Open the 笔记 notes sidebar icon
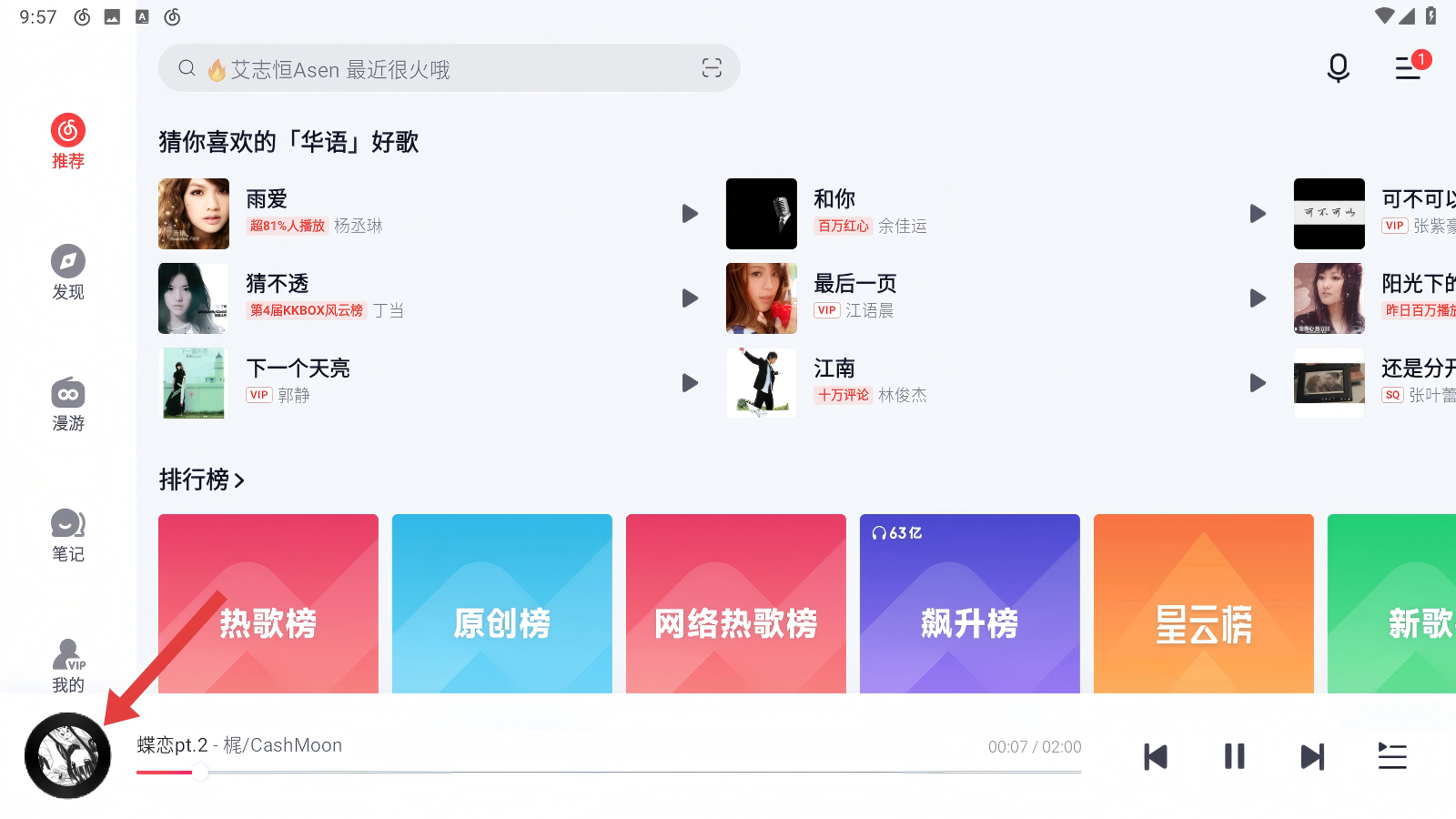This screenshot has width=1456, height=819. tap(68, 535)
